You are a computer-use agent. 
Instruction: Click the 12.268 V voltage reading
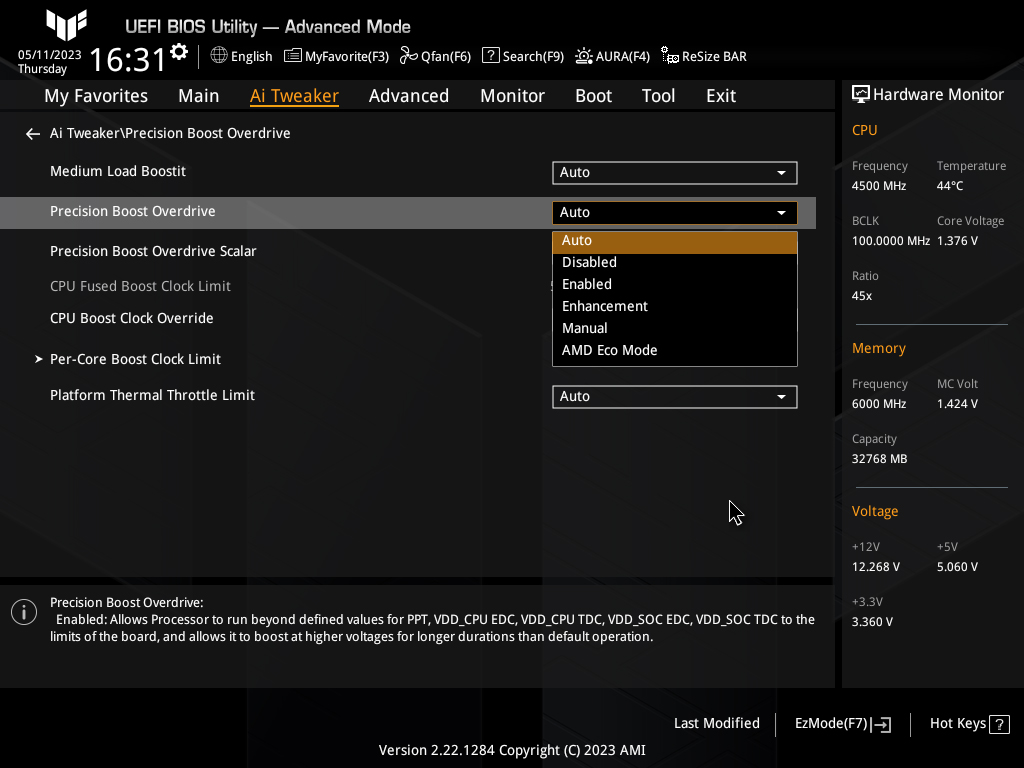pyautogui.click(x=876, y=567)
